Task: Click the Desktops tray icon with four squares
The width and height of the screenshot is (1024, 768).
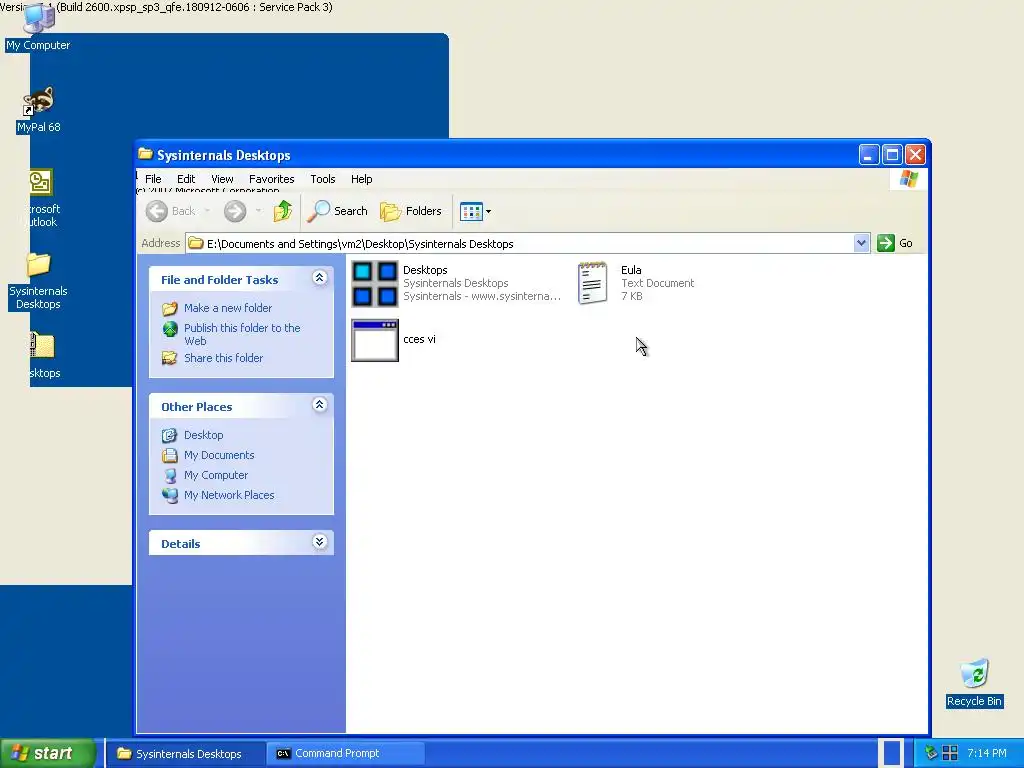Action: coord(950,753)
